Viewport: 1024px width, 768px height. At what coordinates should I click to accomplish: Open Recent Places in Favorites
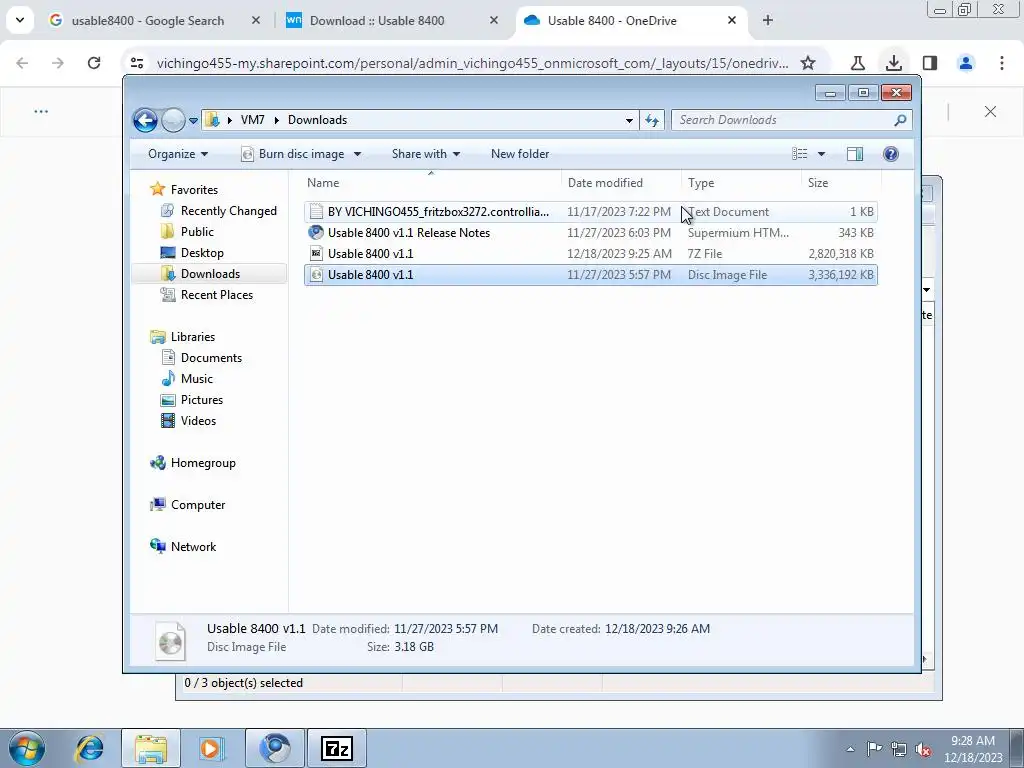[217, 295]
